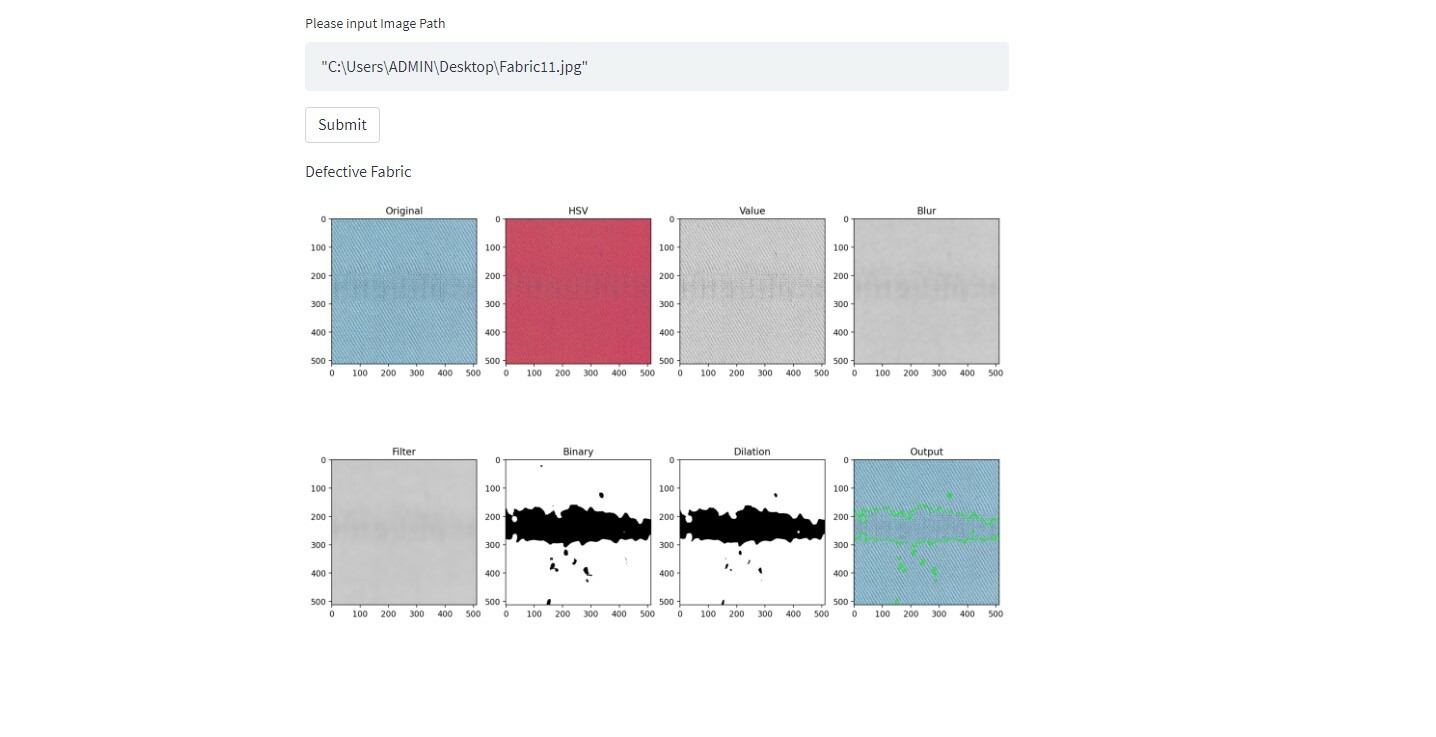This screenshot has height=737, width=1436.
Task: Click the HSV plot title text
Action: (x=577, y=210)
